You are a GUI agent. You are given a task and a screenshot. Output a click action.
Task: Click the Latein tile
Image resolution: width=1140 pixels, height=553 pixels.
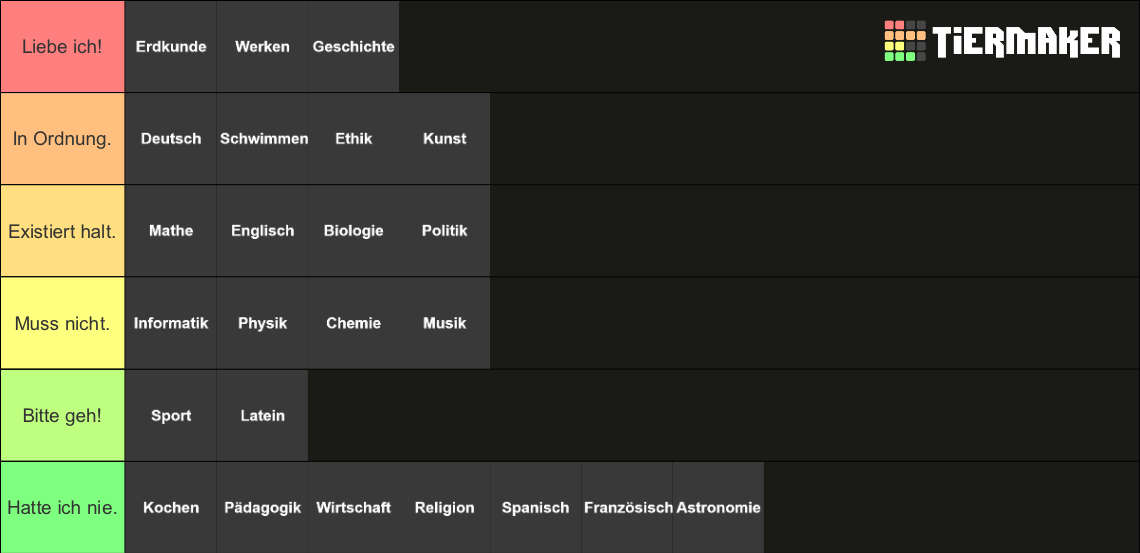point(262,416)
